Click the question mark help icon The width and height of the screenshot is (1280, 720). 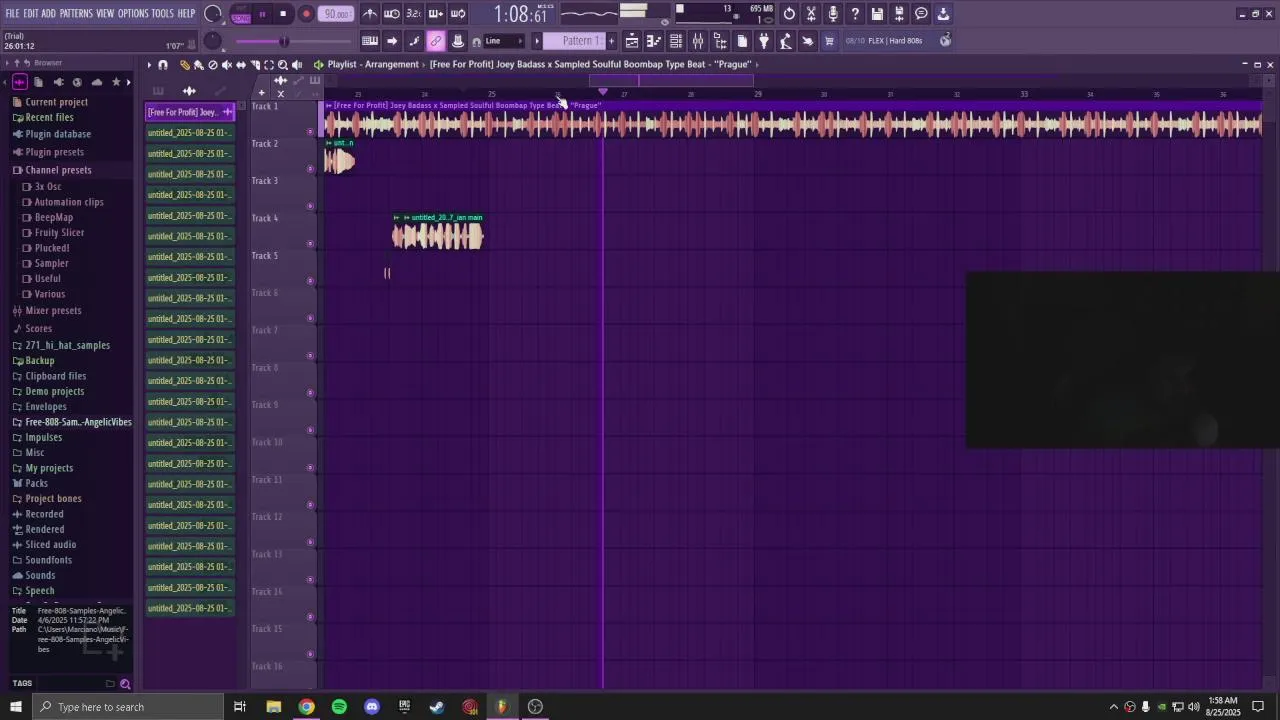pos(855,14)
